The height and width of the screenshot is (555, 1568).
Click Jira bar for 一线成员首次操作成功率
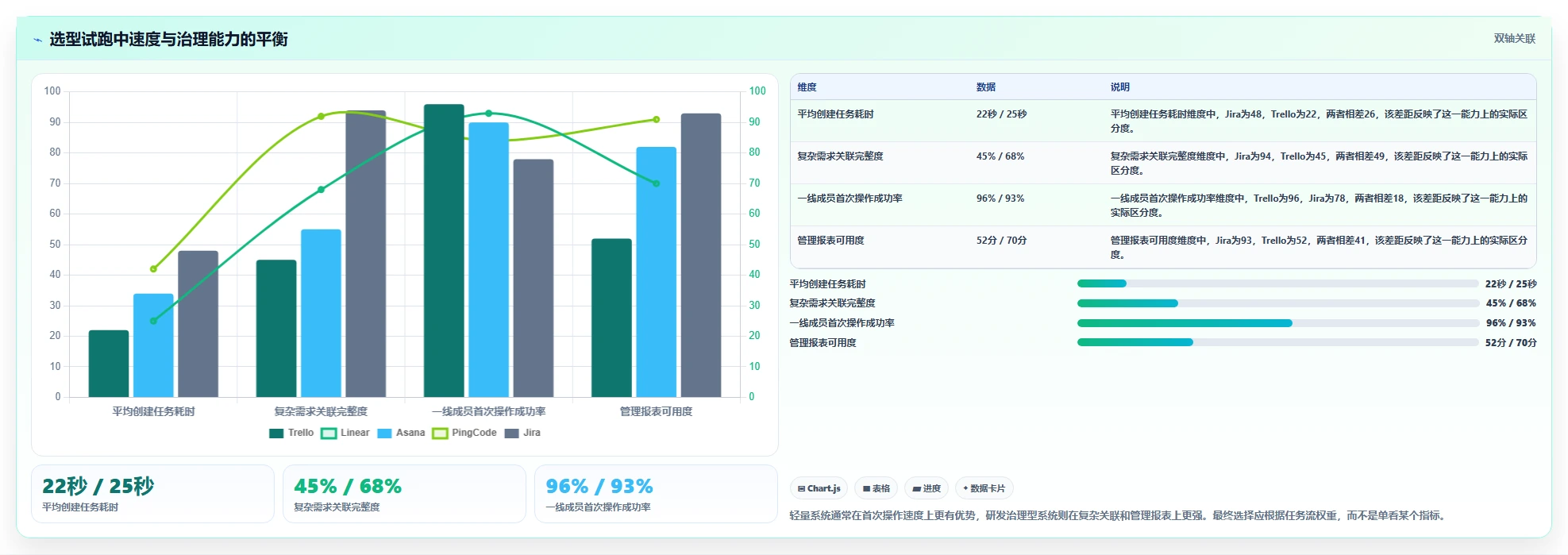[533, 278]
